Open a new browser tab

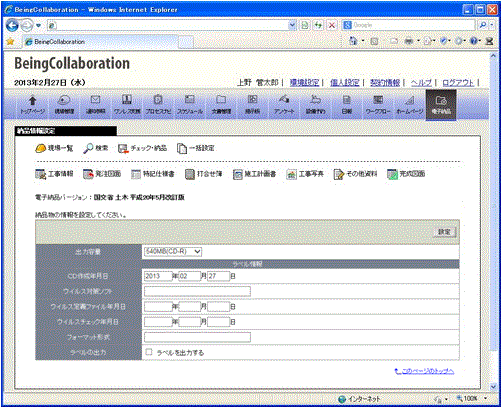tap(185, 42)
